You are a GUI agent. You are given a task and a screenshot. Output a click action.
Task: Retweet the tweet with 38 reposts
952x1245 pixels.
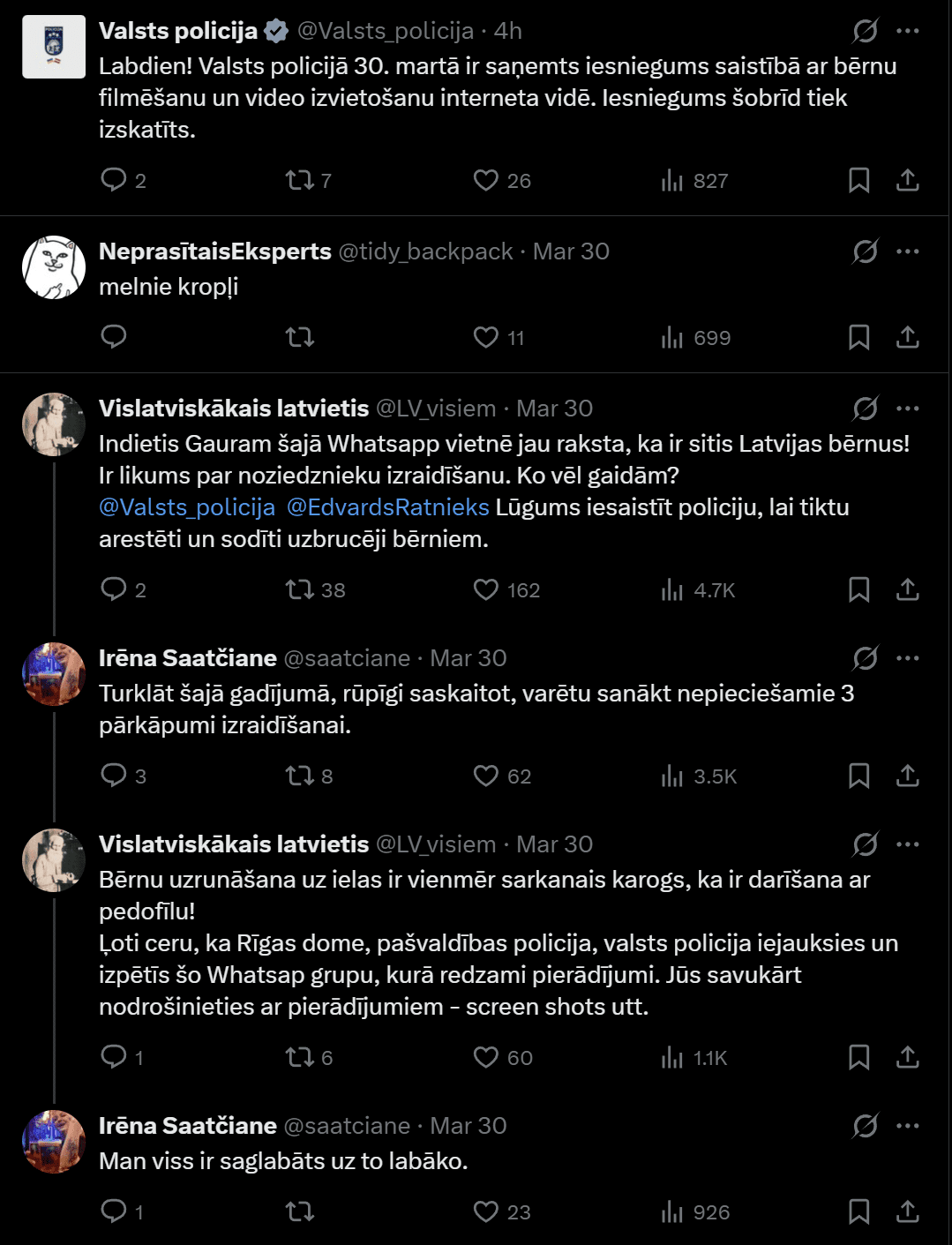point(300,589)
